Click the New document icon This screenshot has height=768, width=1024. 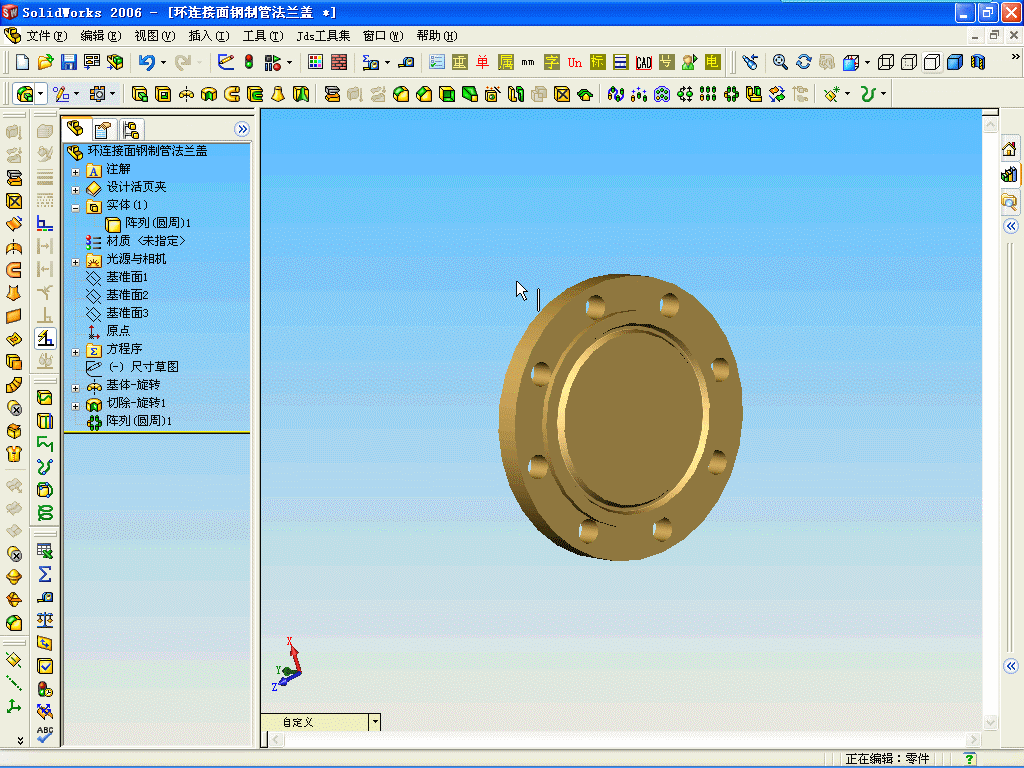[x=22, y=62]
